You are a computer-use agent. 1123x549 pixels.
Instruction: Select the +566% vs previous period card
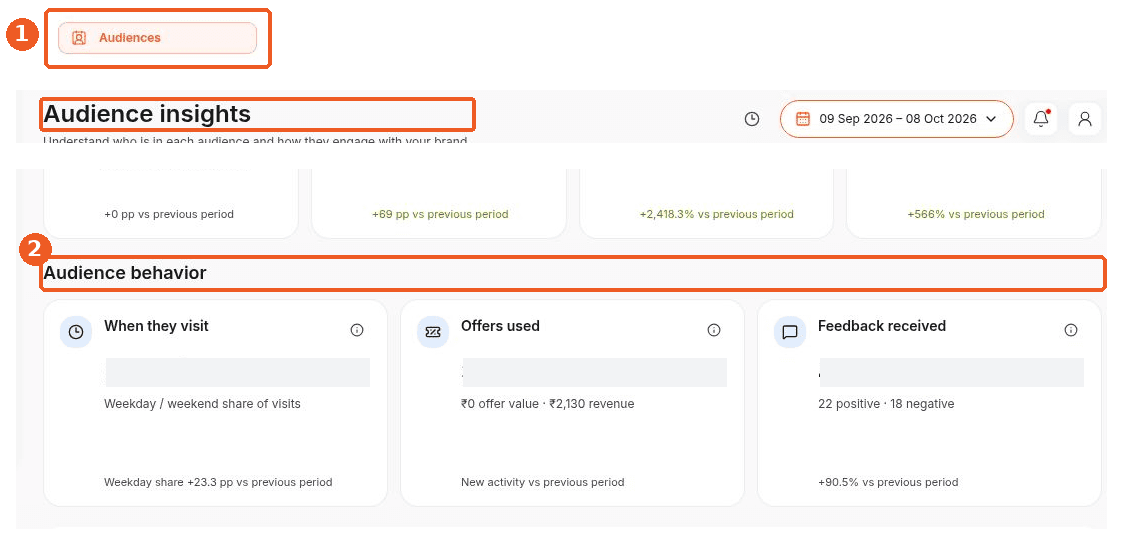[x=973, y=204]
